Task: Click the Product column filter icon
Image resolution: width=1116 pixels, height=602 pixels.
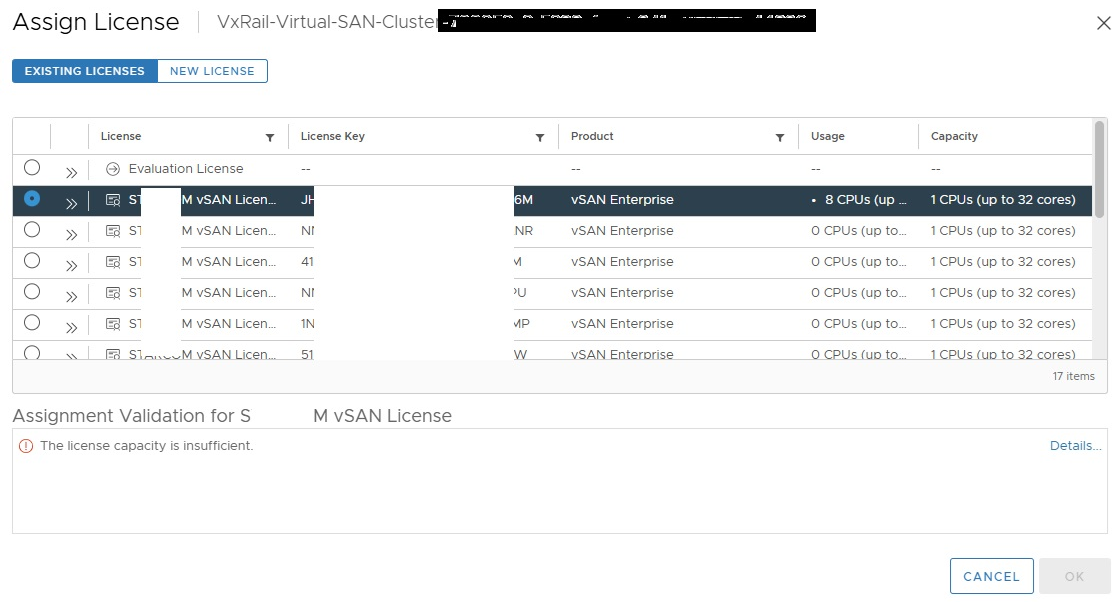Action: pyautogui.click(x=780, y=137)
